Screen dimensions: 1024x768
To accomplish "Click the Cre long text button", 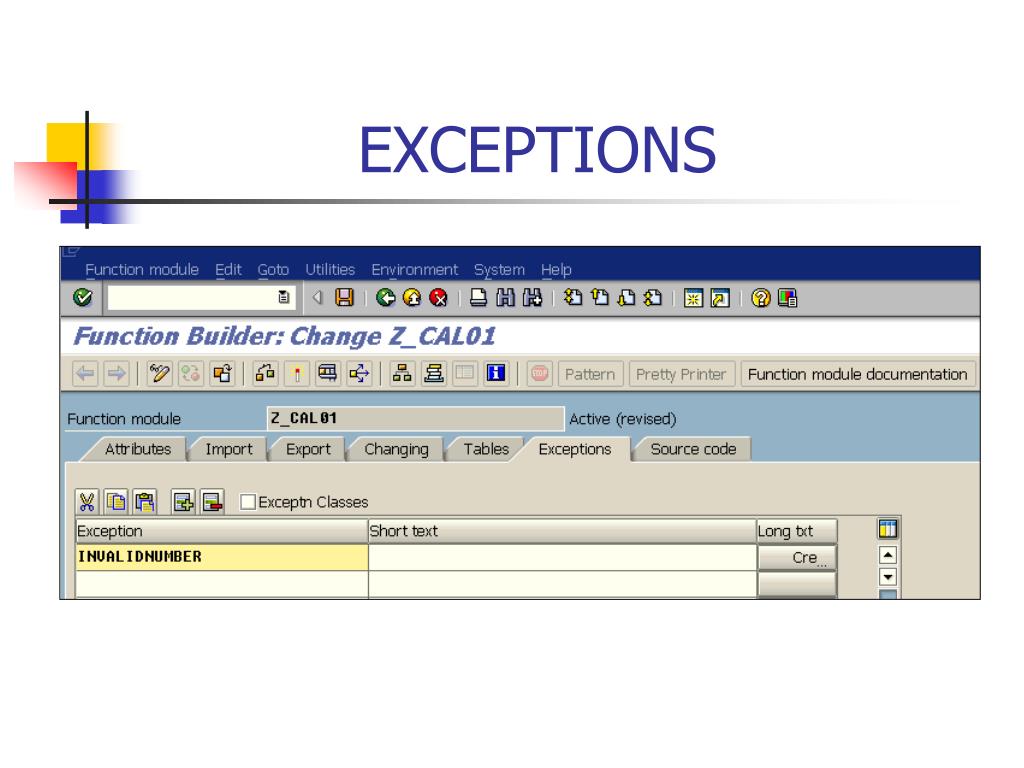I will [x=797, y=558].
